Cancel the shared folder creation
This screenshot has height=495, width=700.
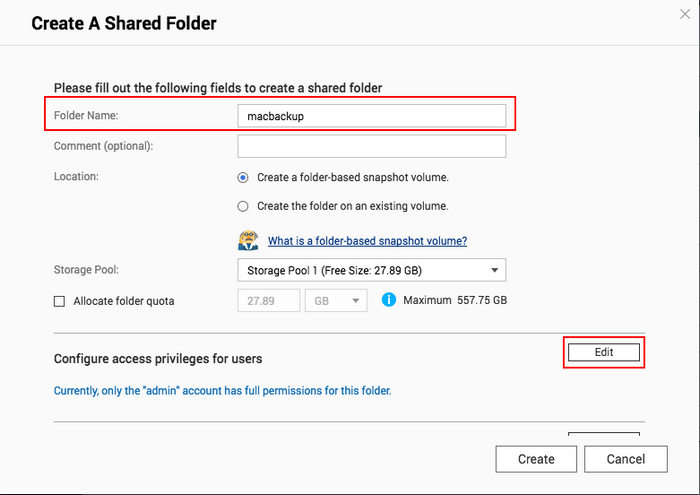(x=626, y=459)
